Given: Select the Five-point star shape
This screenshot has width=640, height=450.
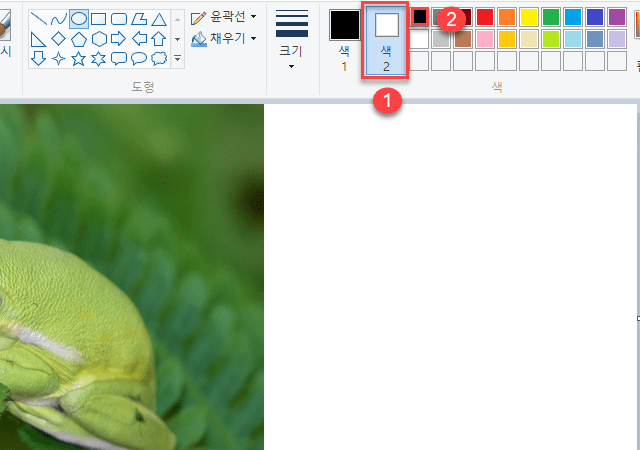Looking at the screenshot, I should point(78,59).
